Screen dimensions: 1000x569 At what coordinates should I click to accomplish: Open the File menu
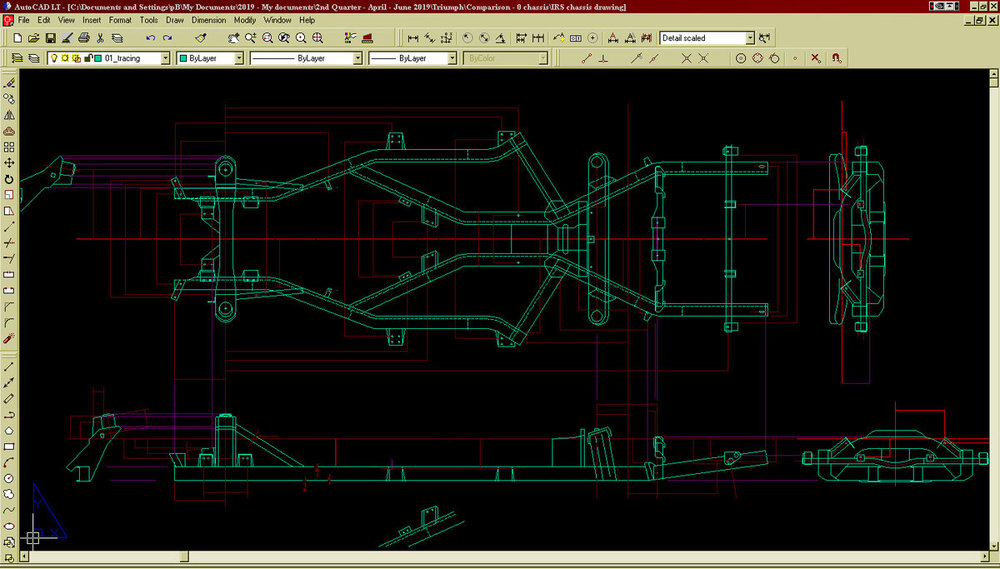(24, 20)
